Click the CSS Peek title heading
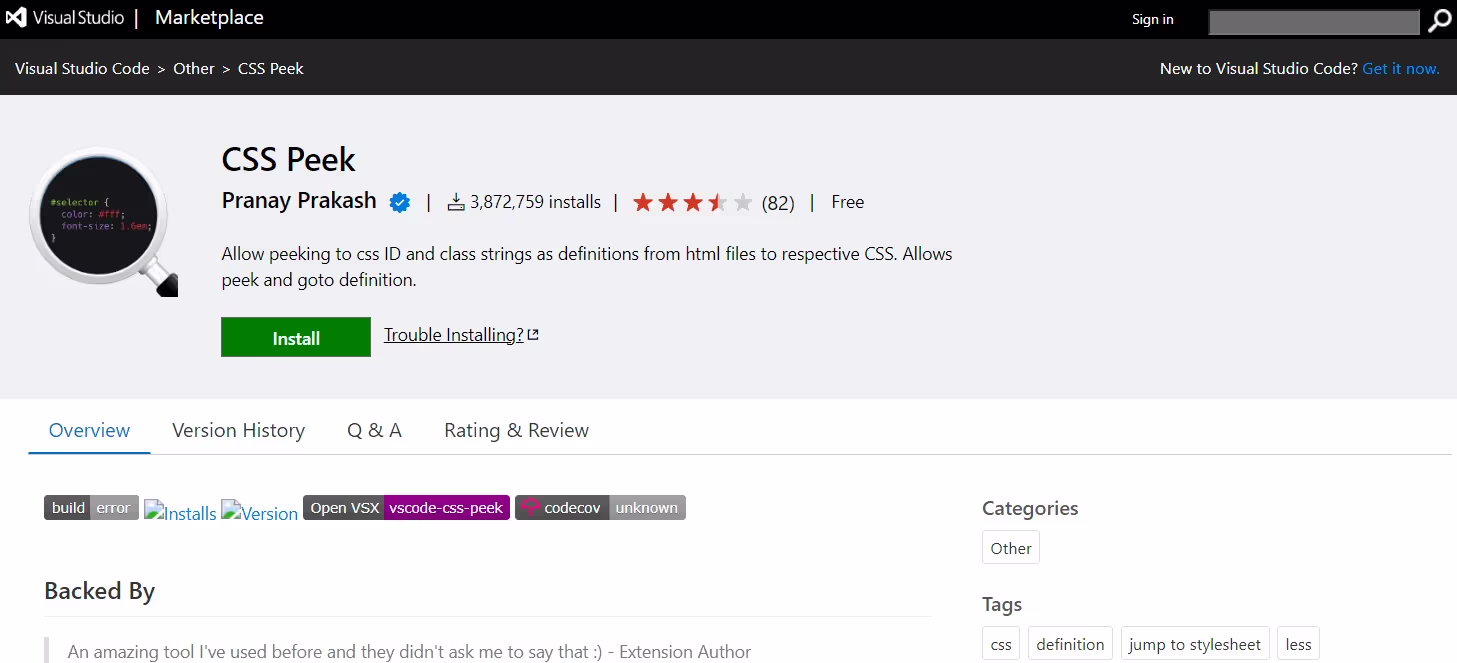The height and width of the screenshot is (663, 1457). click(288, 160)
